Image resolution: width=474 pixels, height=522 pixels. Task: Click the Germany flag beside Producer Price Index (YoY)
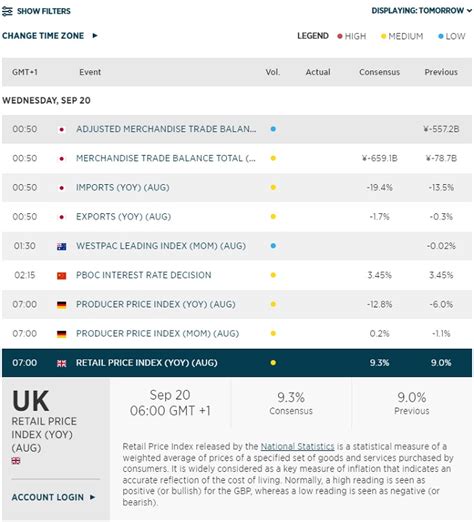click(61, 305)
